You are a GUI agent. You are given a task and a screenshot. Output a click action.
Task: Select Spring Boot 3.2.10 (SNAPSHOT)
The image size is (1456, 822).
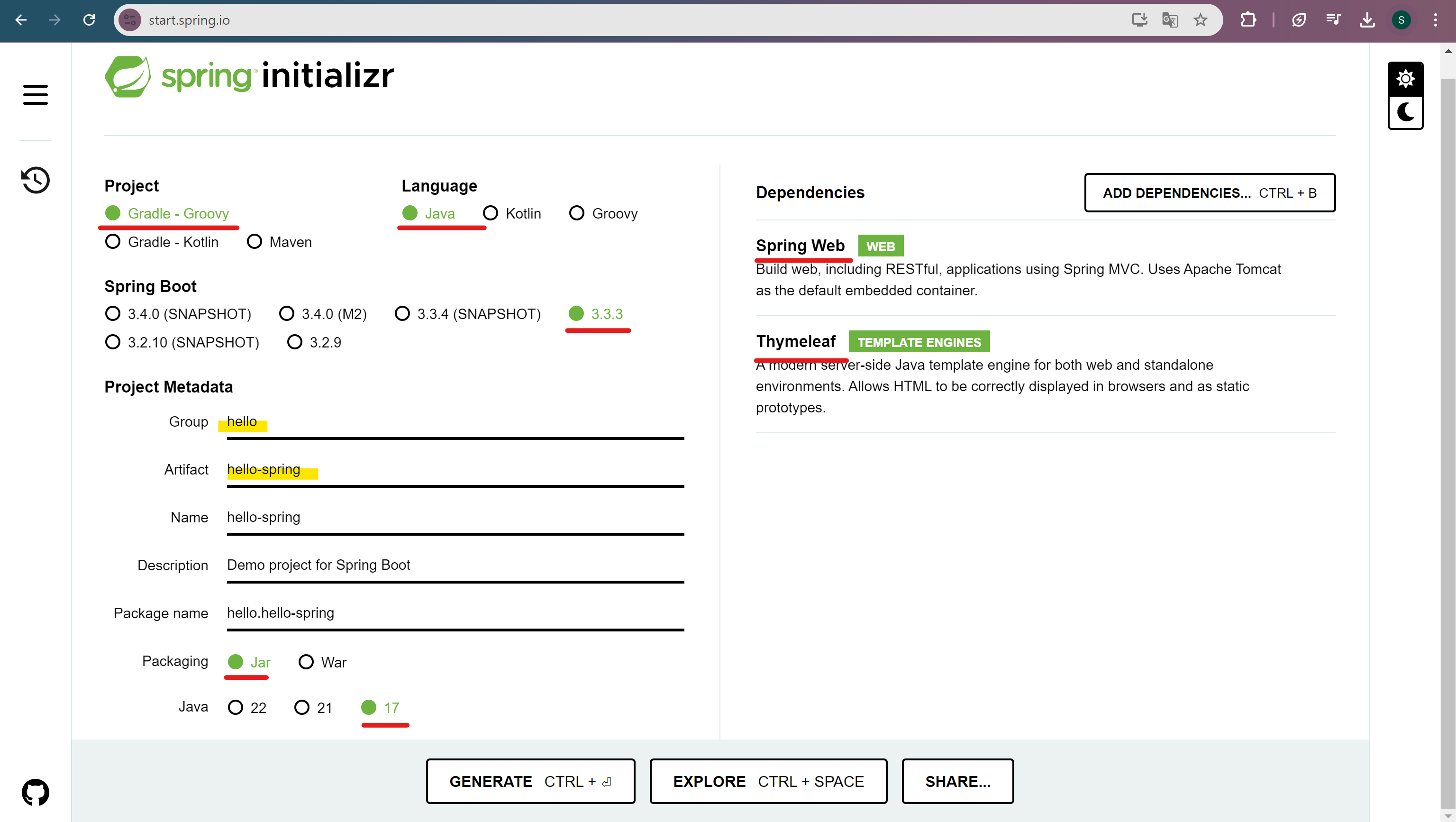pos(182,343)
